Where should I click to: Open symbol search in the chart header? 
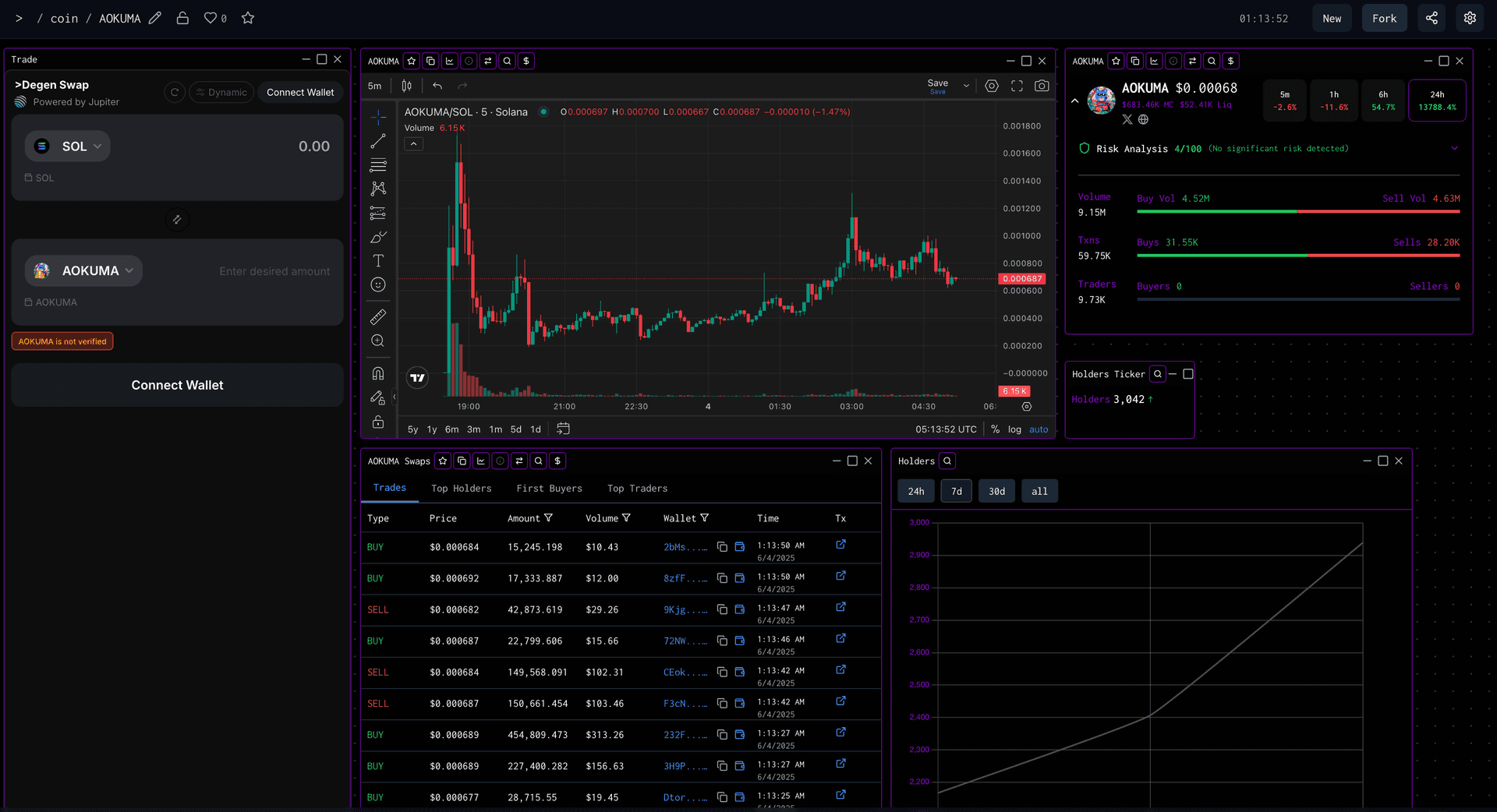coord(507,61)
